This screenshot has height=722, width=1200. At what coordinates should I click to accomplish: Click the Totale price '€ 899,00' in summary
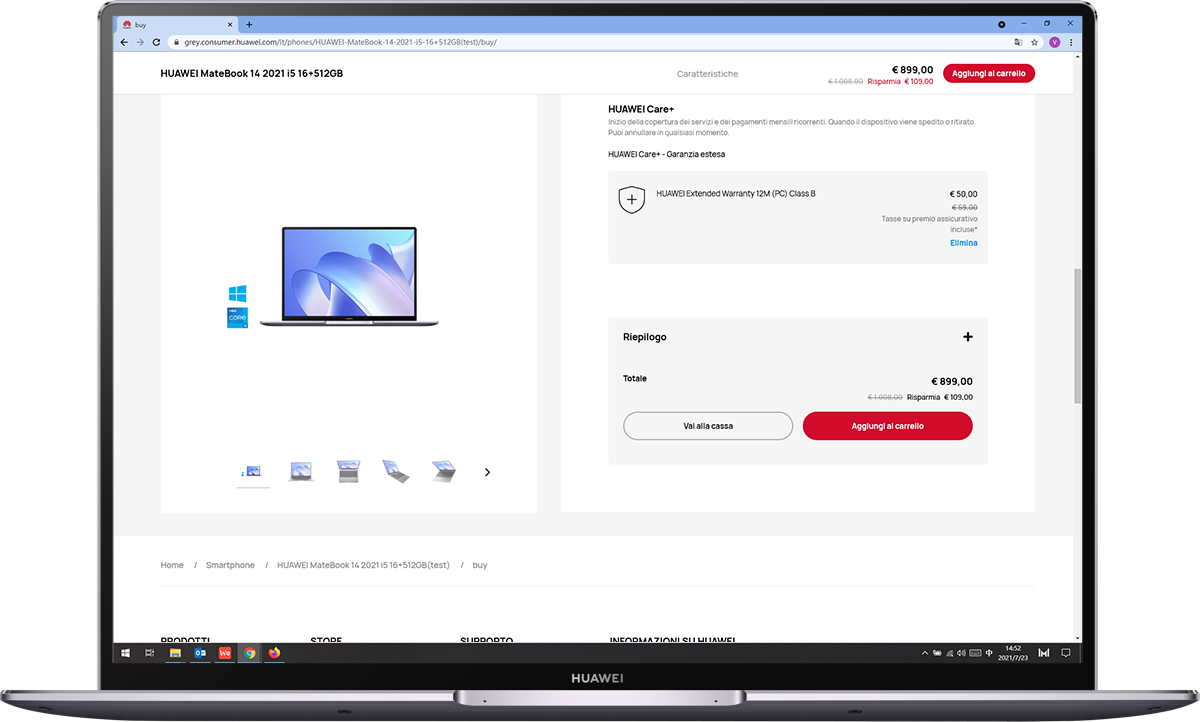(x=952, y=381)
